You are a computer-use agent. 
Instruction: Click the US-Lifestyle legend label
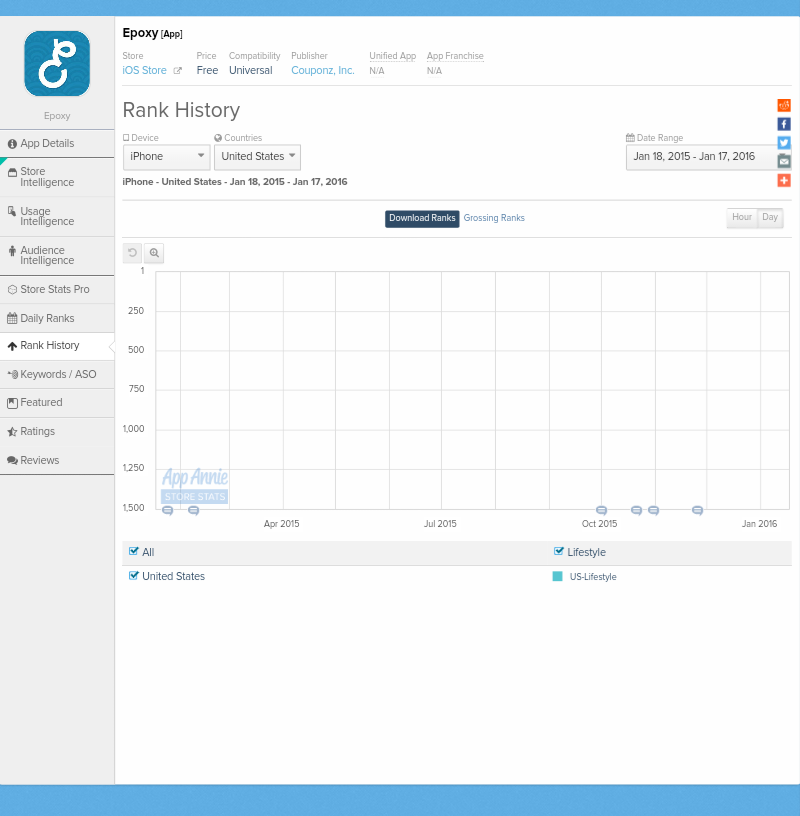(593, 577)
